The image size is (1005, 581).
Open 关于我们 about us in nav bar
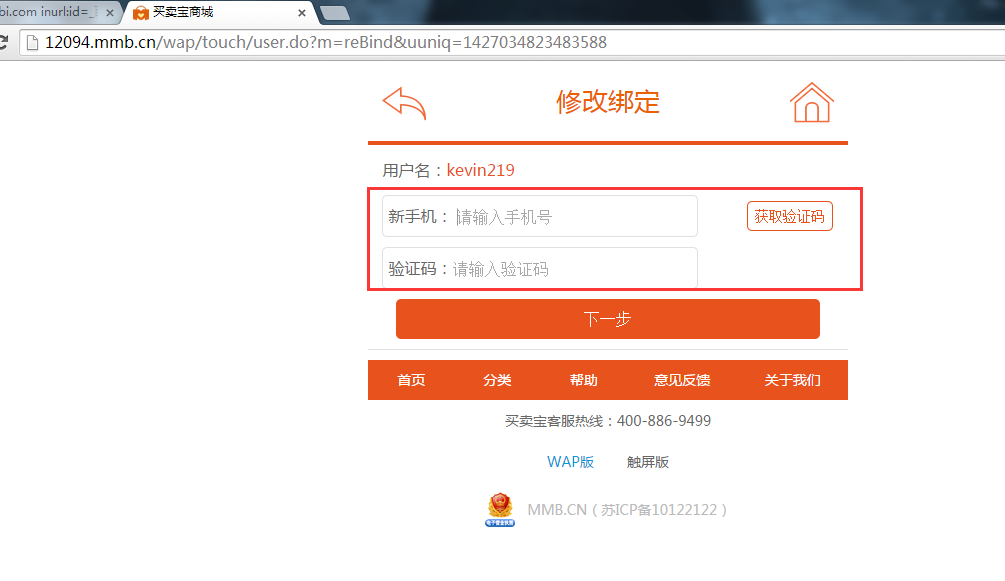(792, 380)
